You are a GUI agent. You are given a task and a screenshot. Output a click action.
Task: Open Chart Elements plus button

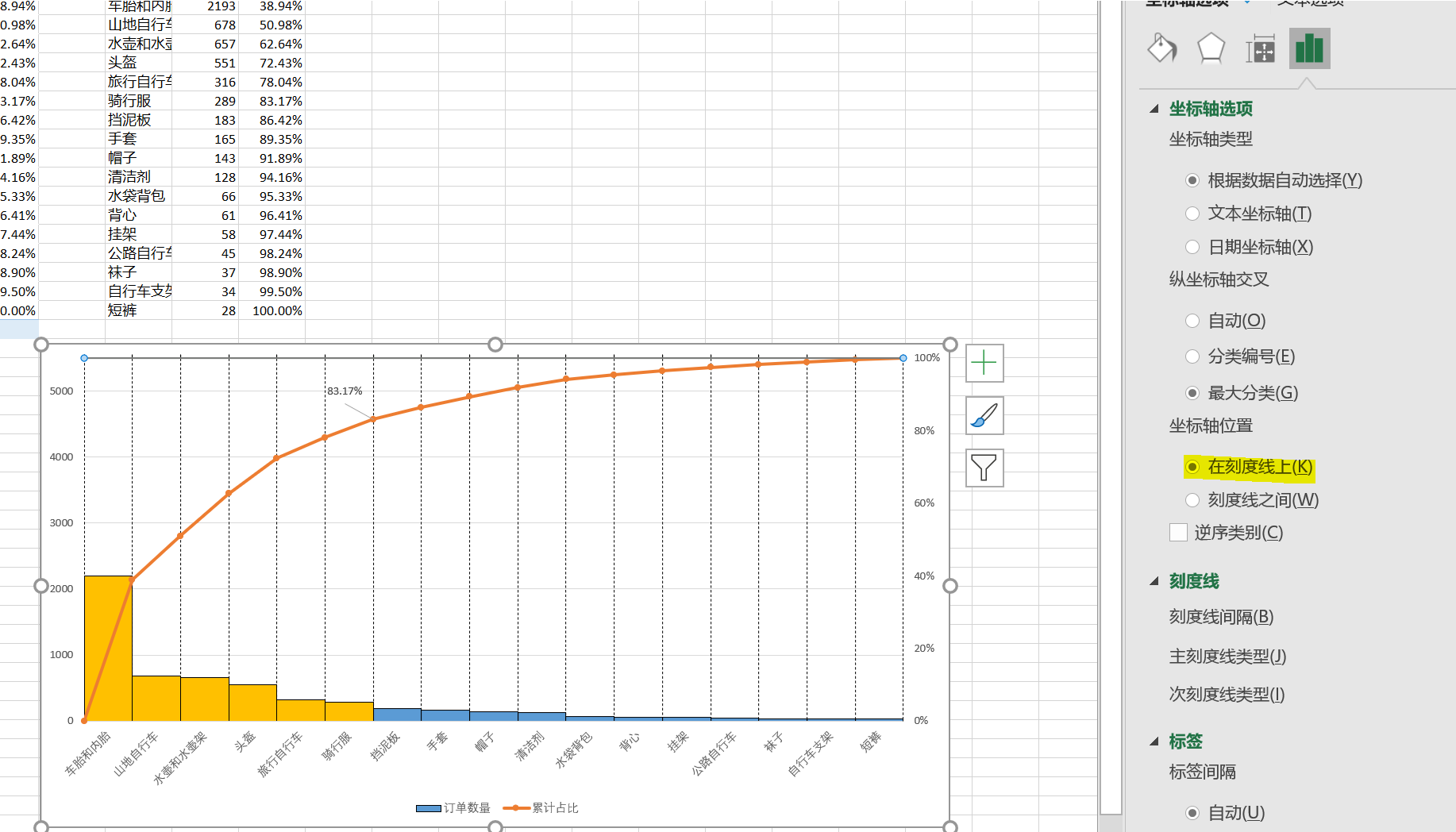[x=984, y=363]
